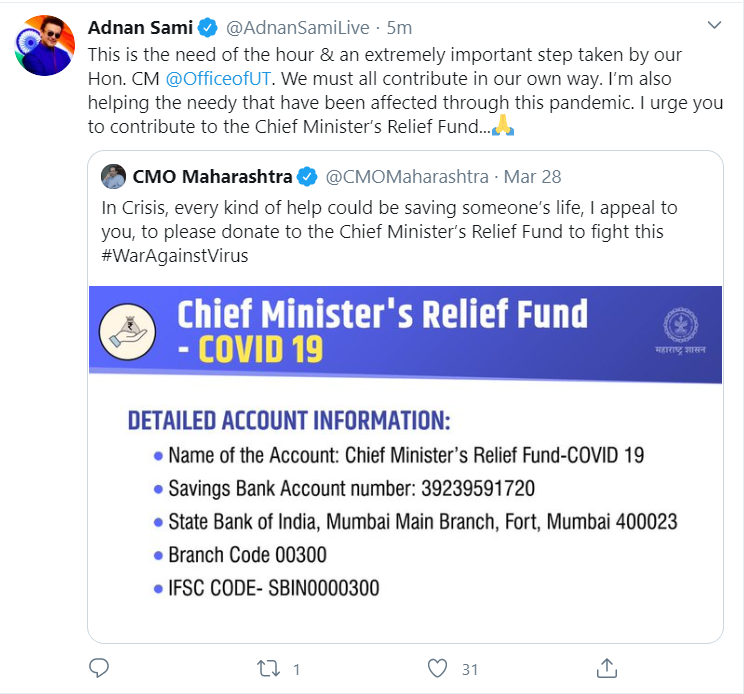Retweet Adnan Sami's tweet
The width and height of the screenshot is (744, 694).
[267, 667]
